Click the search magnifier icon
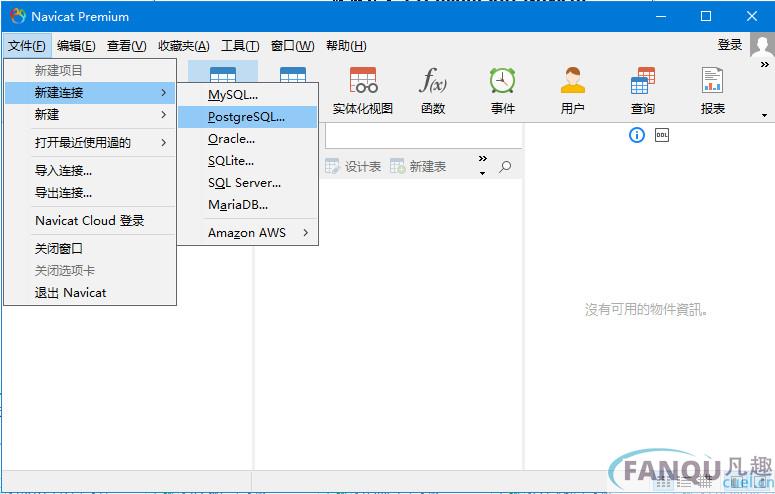Image resolution: width=775 pixels, height=494 pixels. click(x=505, y=167)
